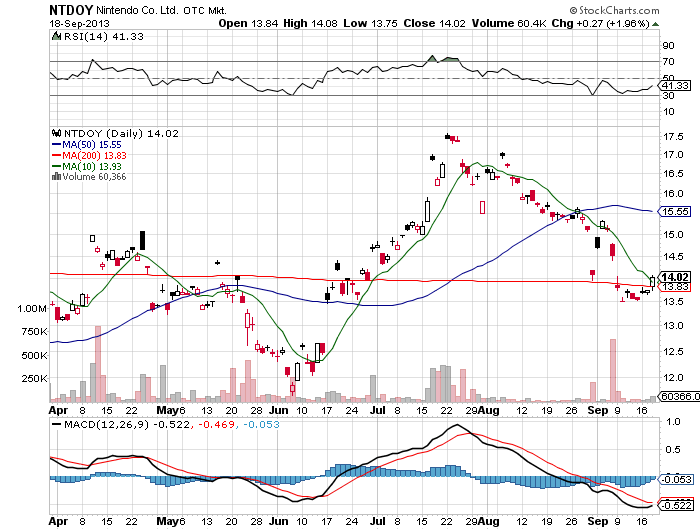
Task: Click the 'Chg +0.27 (+1.96%)' value
Action: pos(600,23)
